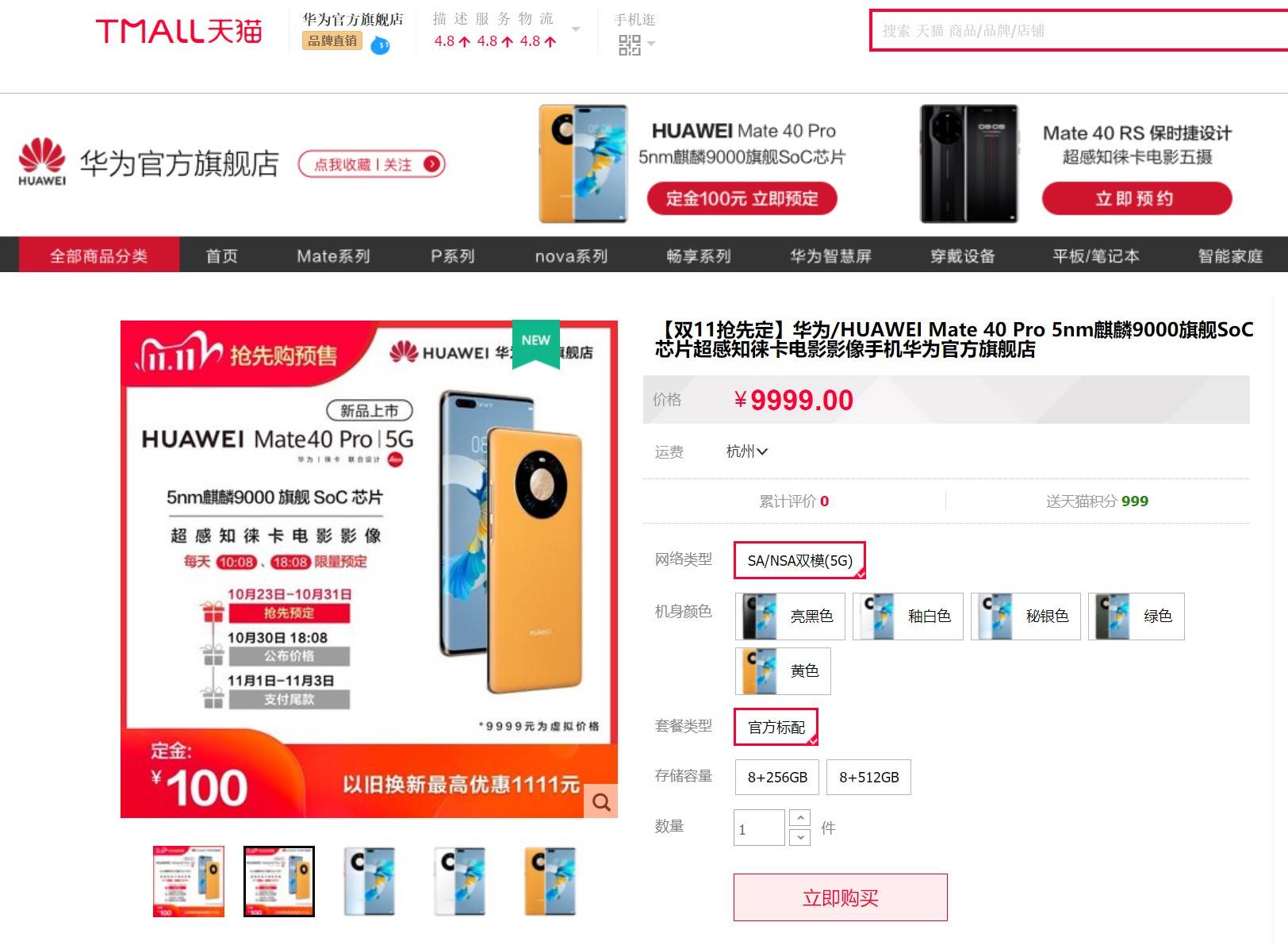Choose SA/NSA双模(5G) network type
Screen dimensions: 1288x945
coord(799,560)
